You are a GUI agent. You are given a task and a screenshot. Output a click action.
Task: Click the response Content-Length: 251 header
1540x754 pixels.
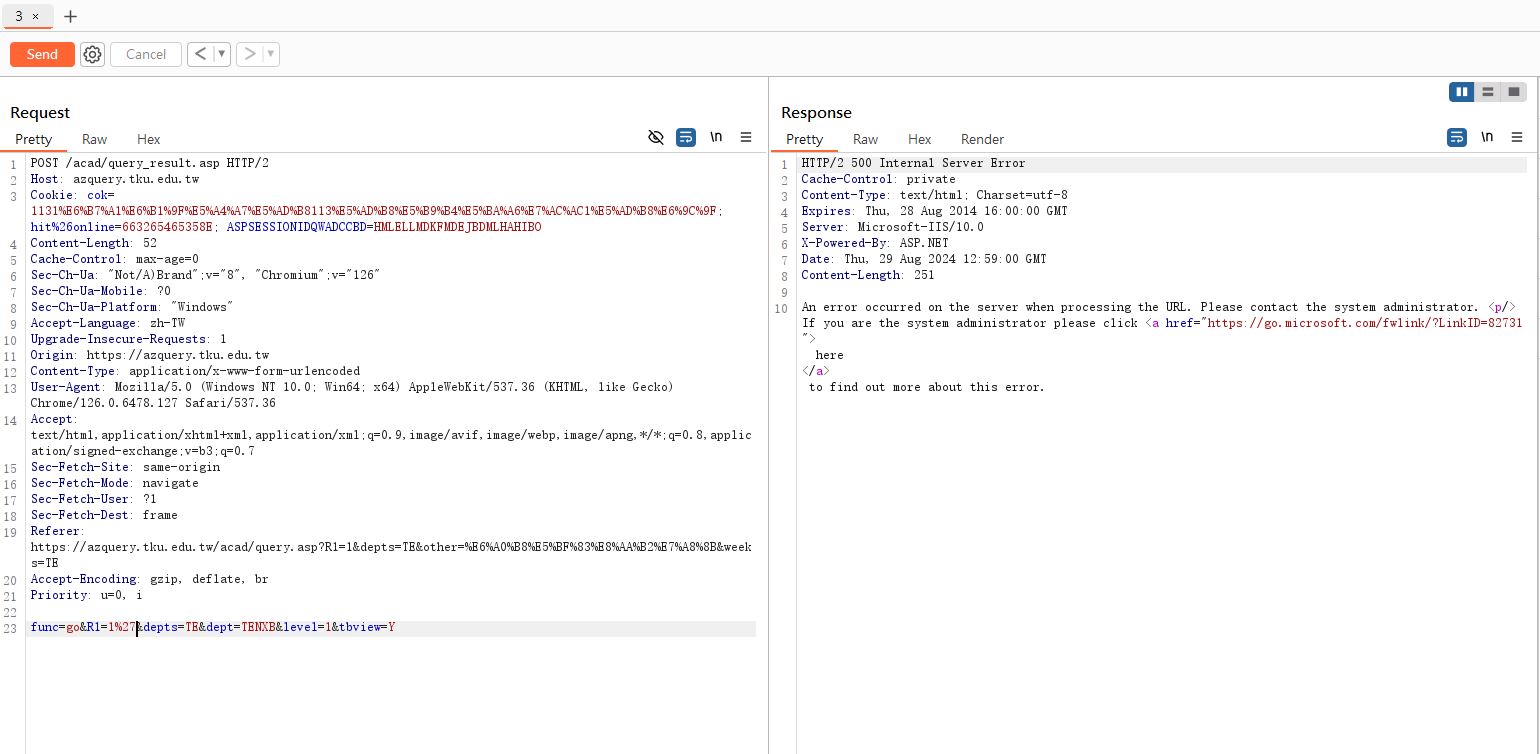[x=867, y=275]
